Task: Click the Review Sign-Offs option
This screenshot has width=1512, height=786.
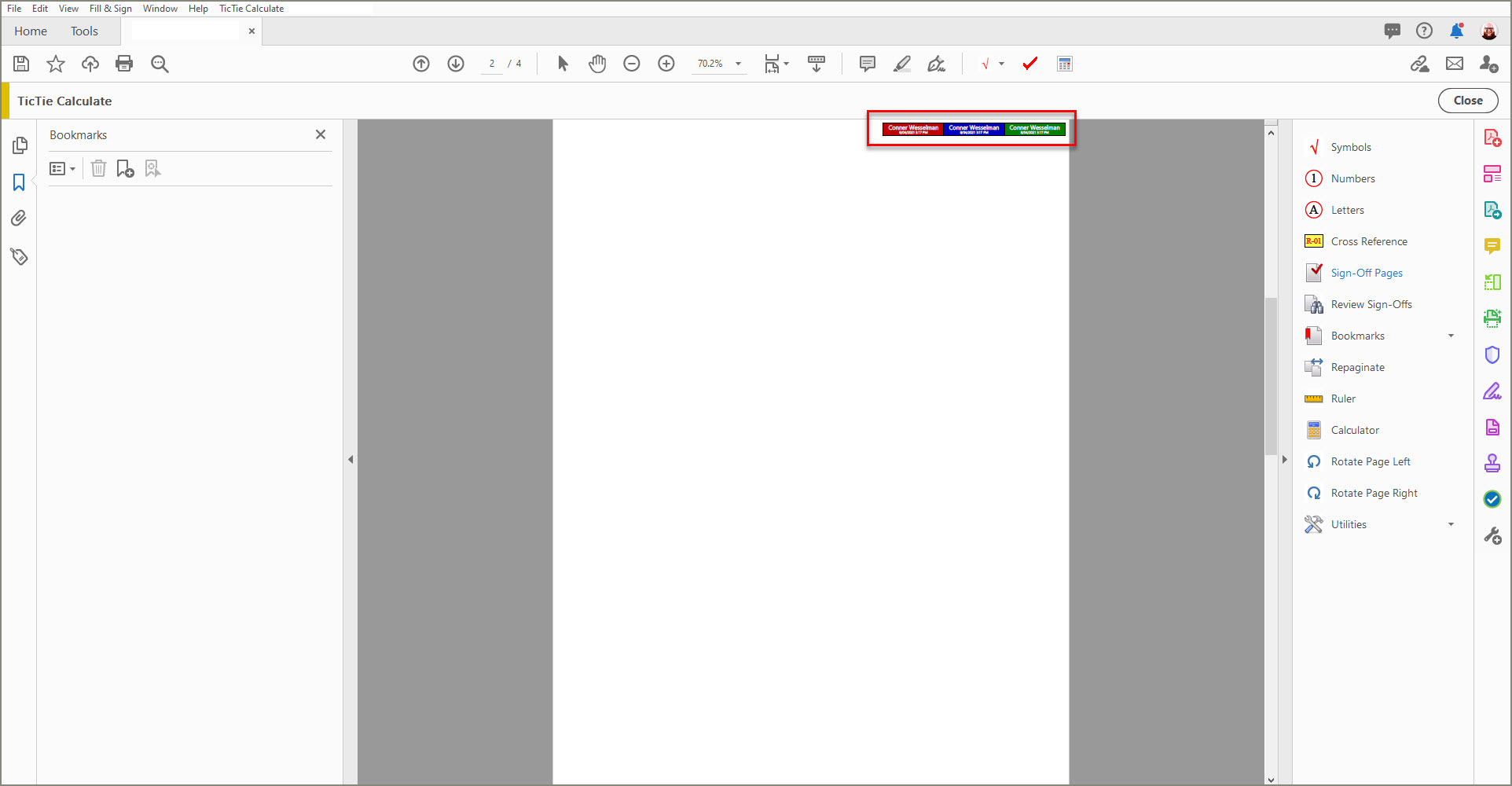Action: (x=1370, y=304)
